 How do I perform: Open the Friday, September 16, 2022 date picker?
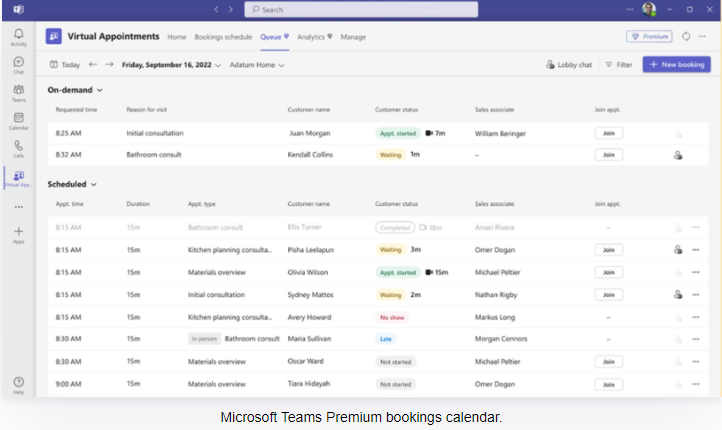pyautogui.click(x=171, y=65)
